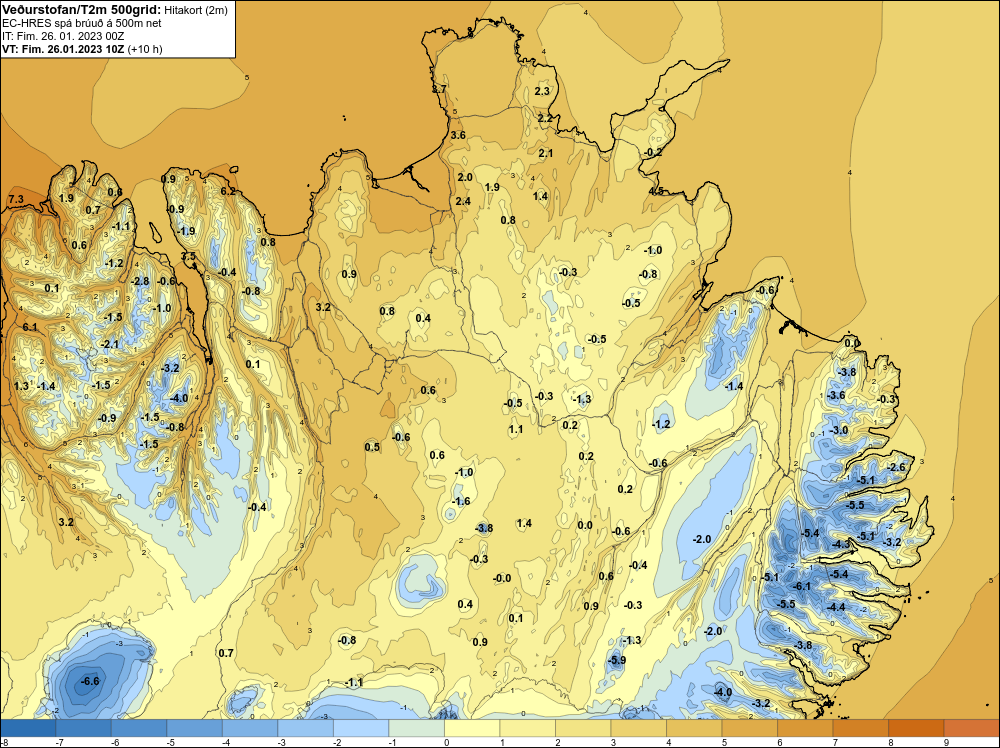Click the '5' tick label on the color scale
Screen dimensions: 1000x748
point(724,742)
